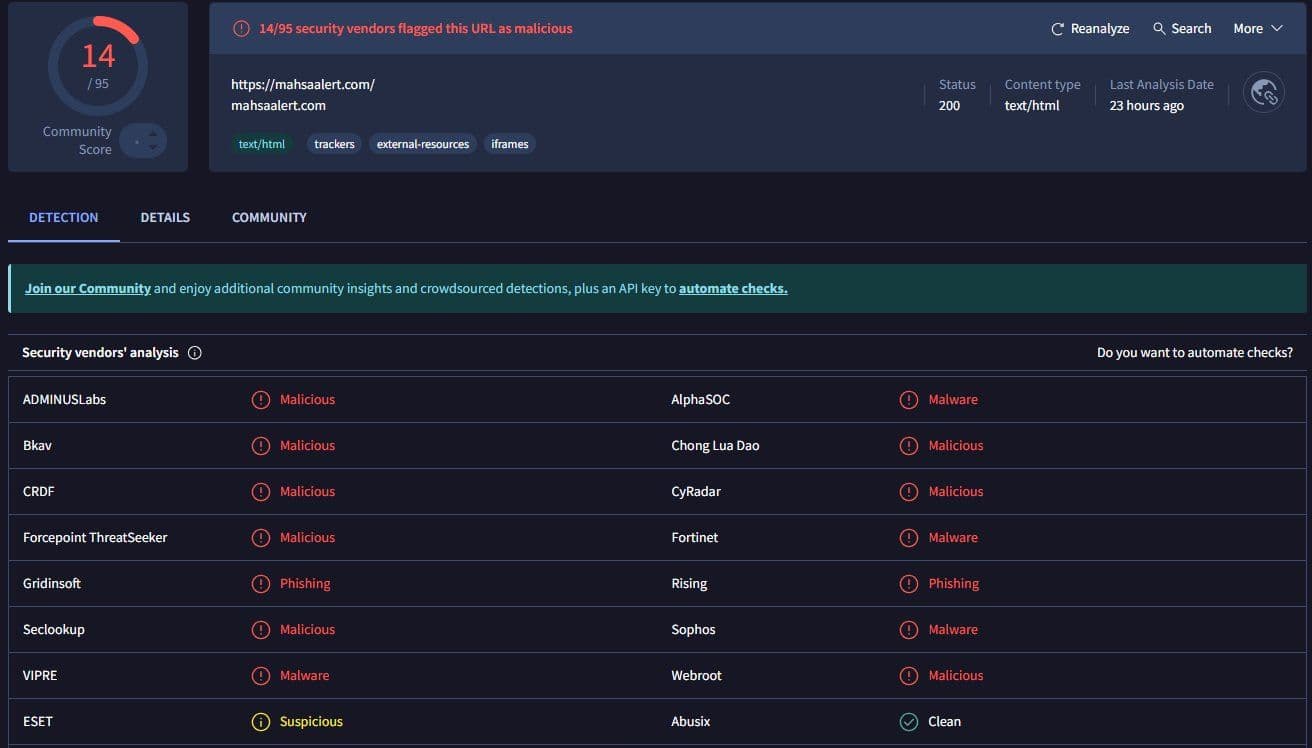Click the alert icon in the malicious banner
Image resolution: width=1312 pixels, height=748 pixels.
(x=241, y=29)
